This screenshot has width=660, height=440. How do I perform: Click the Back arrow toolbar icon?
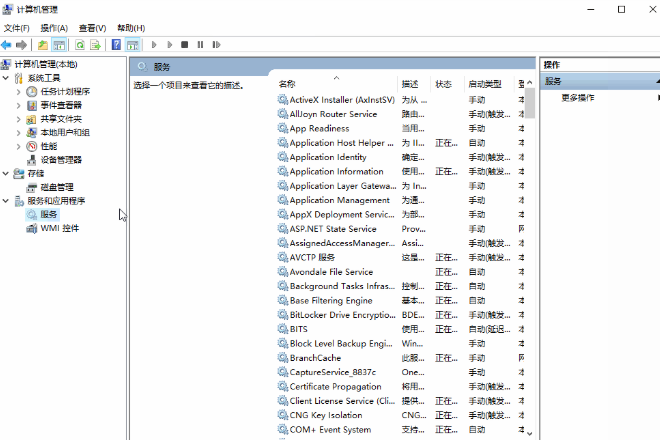point(6,45)
